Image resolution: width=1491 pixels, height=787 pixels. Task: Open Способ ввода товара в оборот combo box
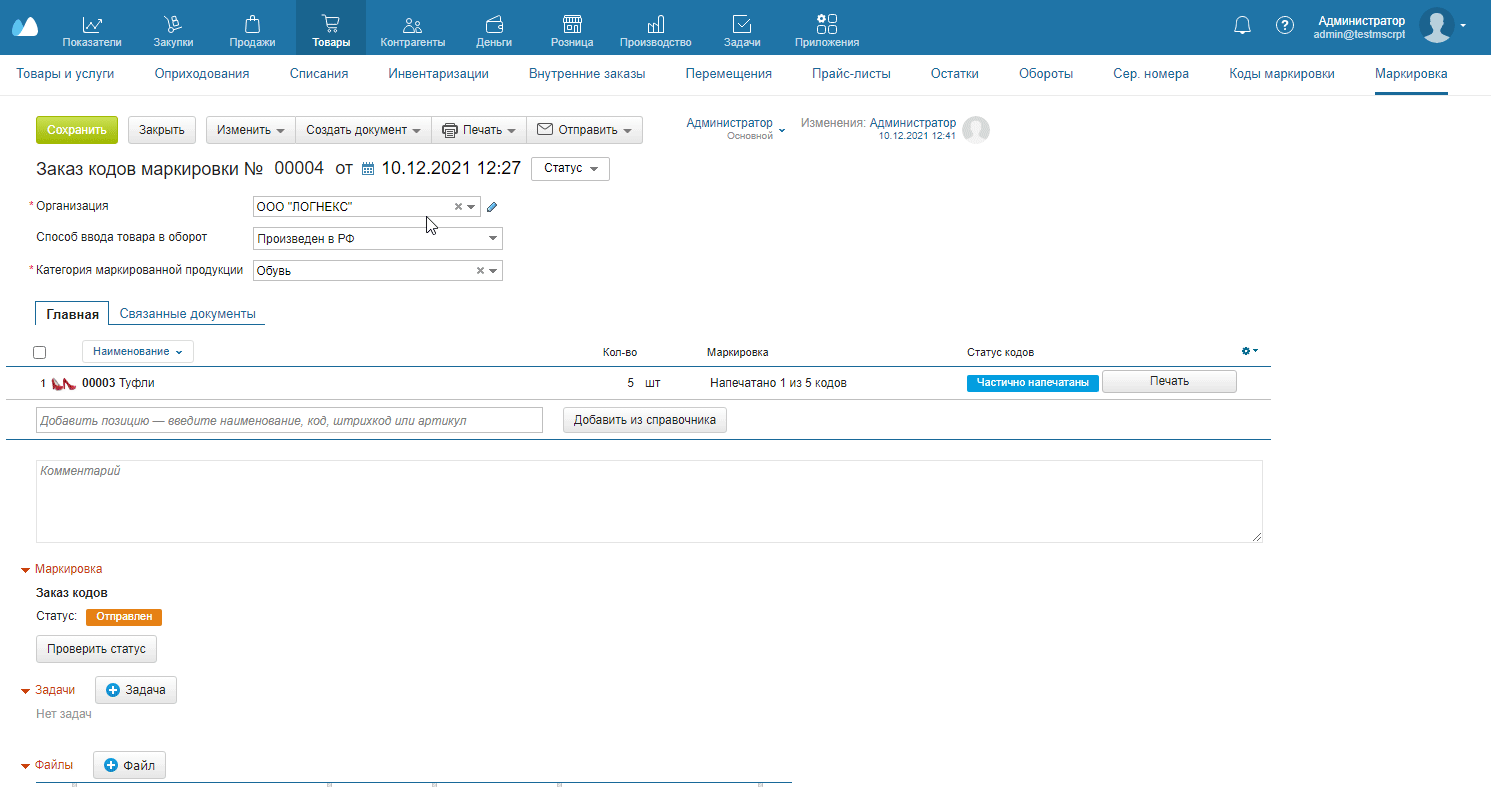pos(377,239)
